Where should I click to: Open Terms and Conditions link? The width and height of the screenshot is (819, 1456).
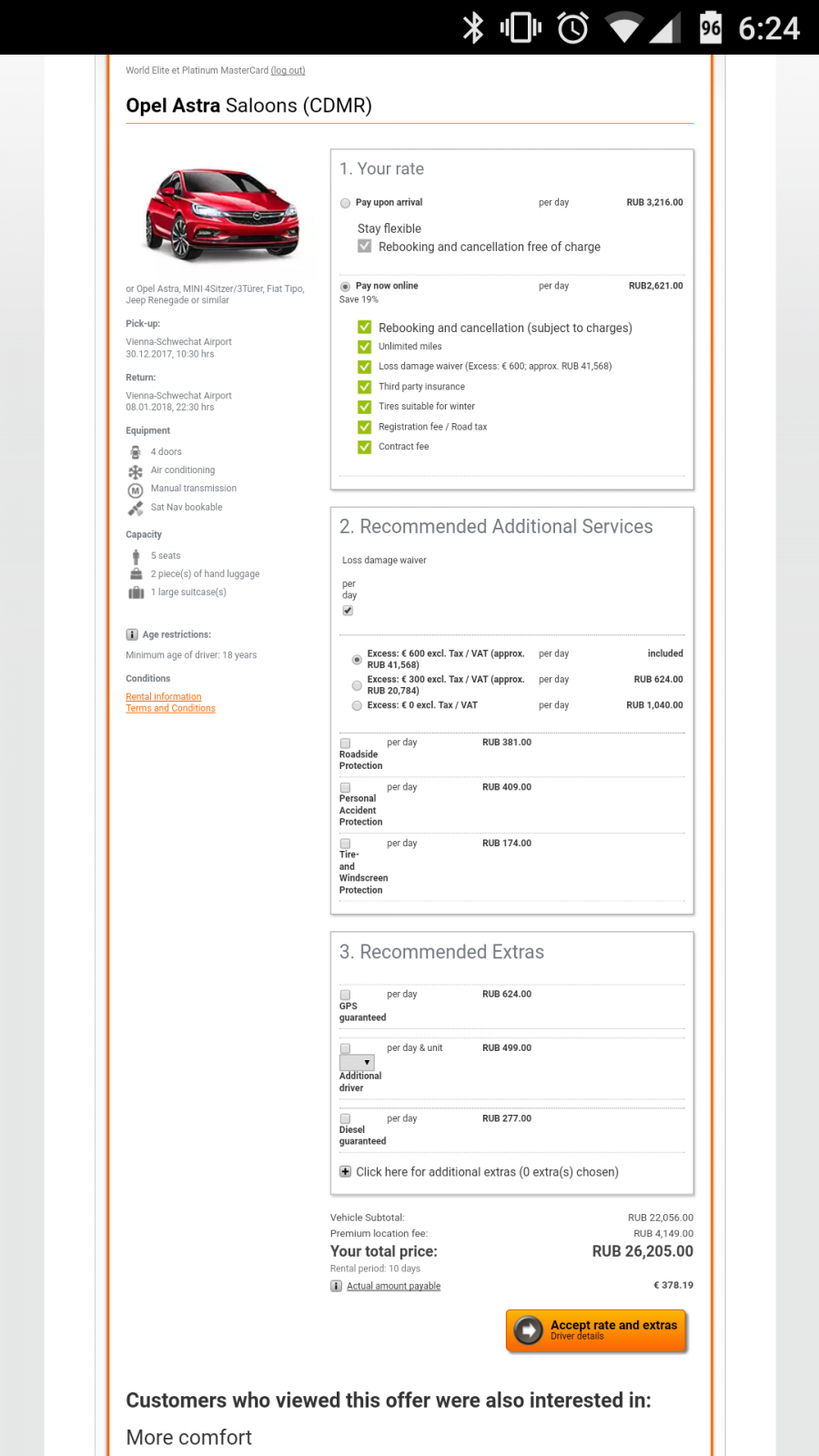click(170, 709)
